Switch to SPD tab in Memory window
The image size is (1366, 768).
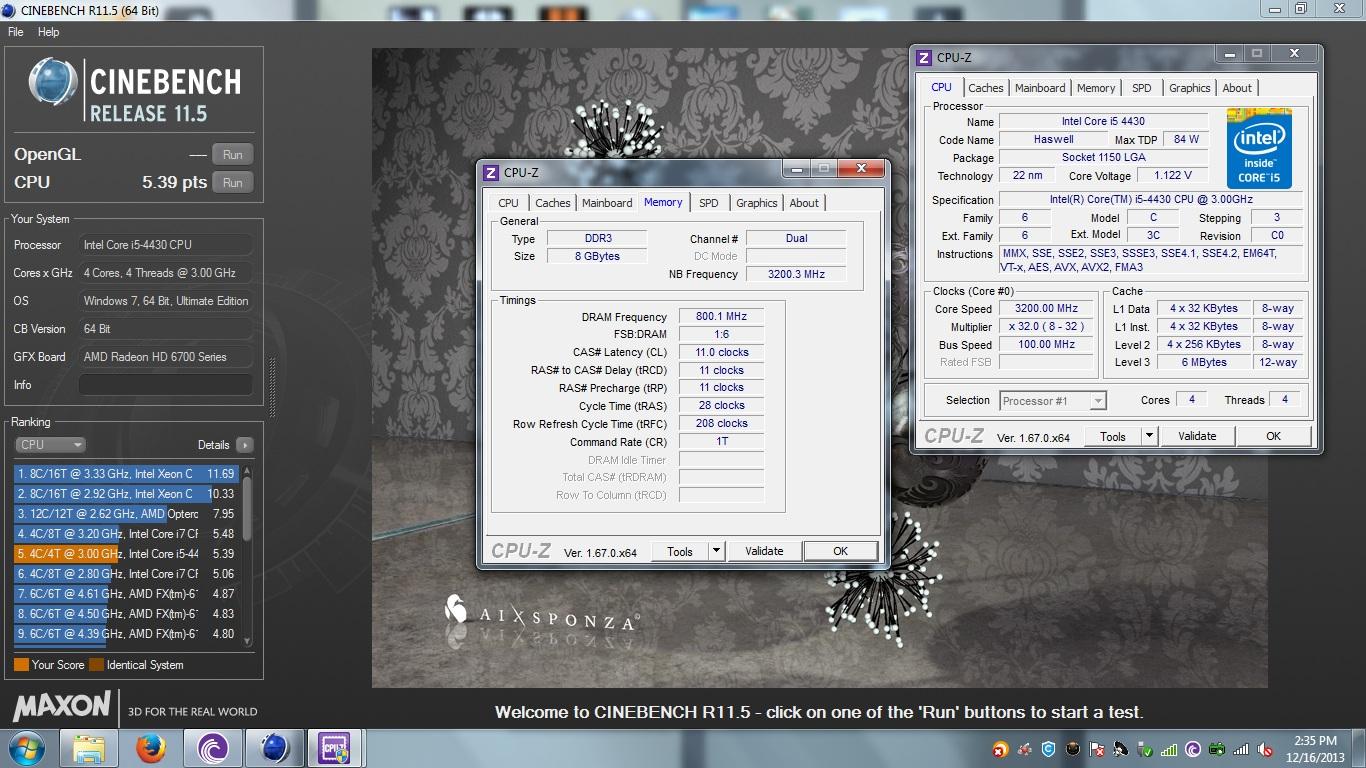pyautogui.click(x=709, y=203)
